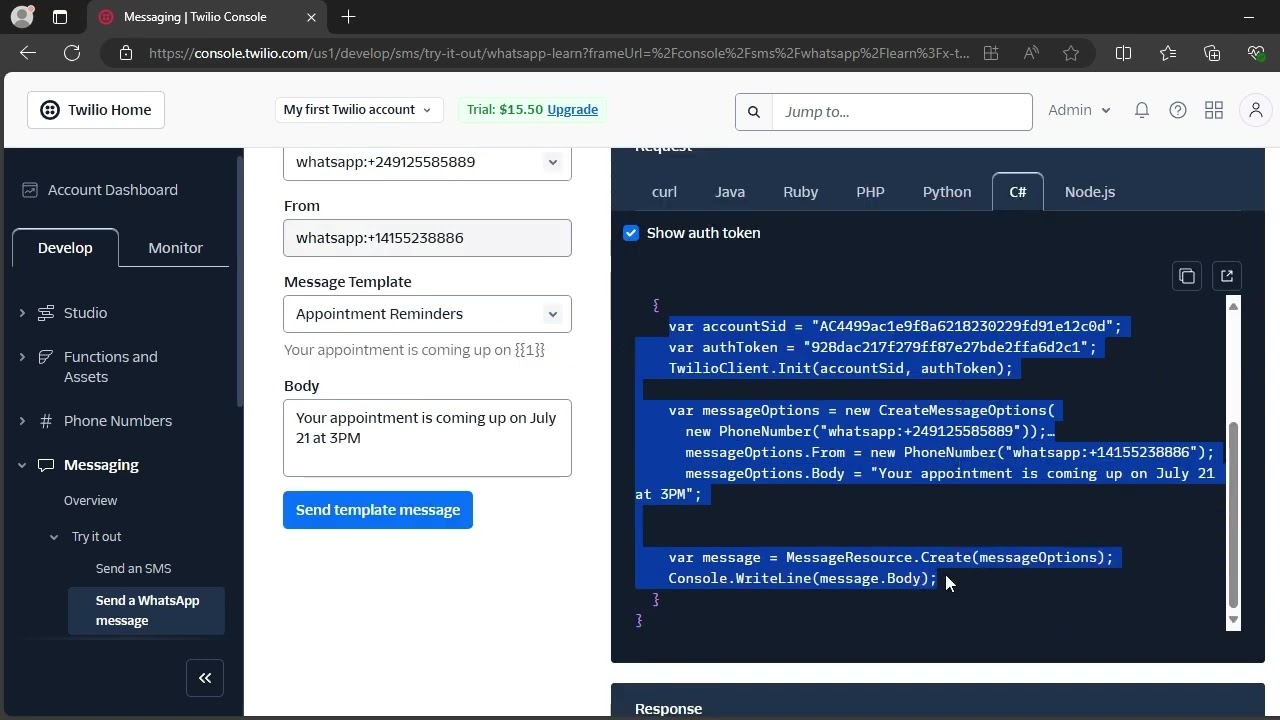The height and width of the screenshot is (720, 1280).
Task: Open the help question mark icon
Action: click(1178, 110)
